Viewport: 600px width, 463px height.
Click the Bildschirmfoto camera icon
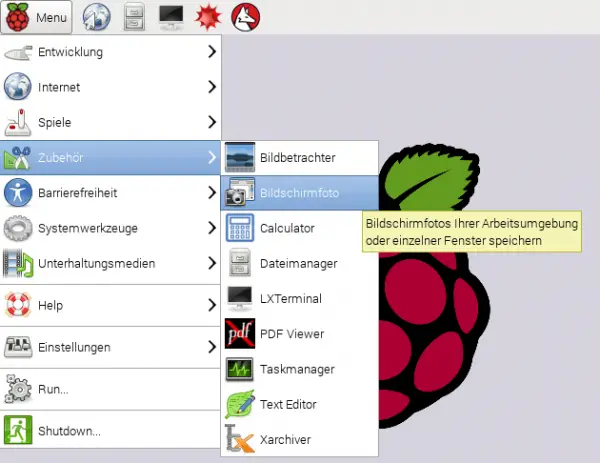click(240, 192)
